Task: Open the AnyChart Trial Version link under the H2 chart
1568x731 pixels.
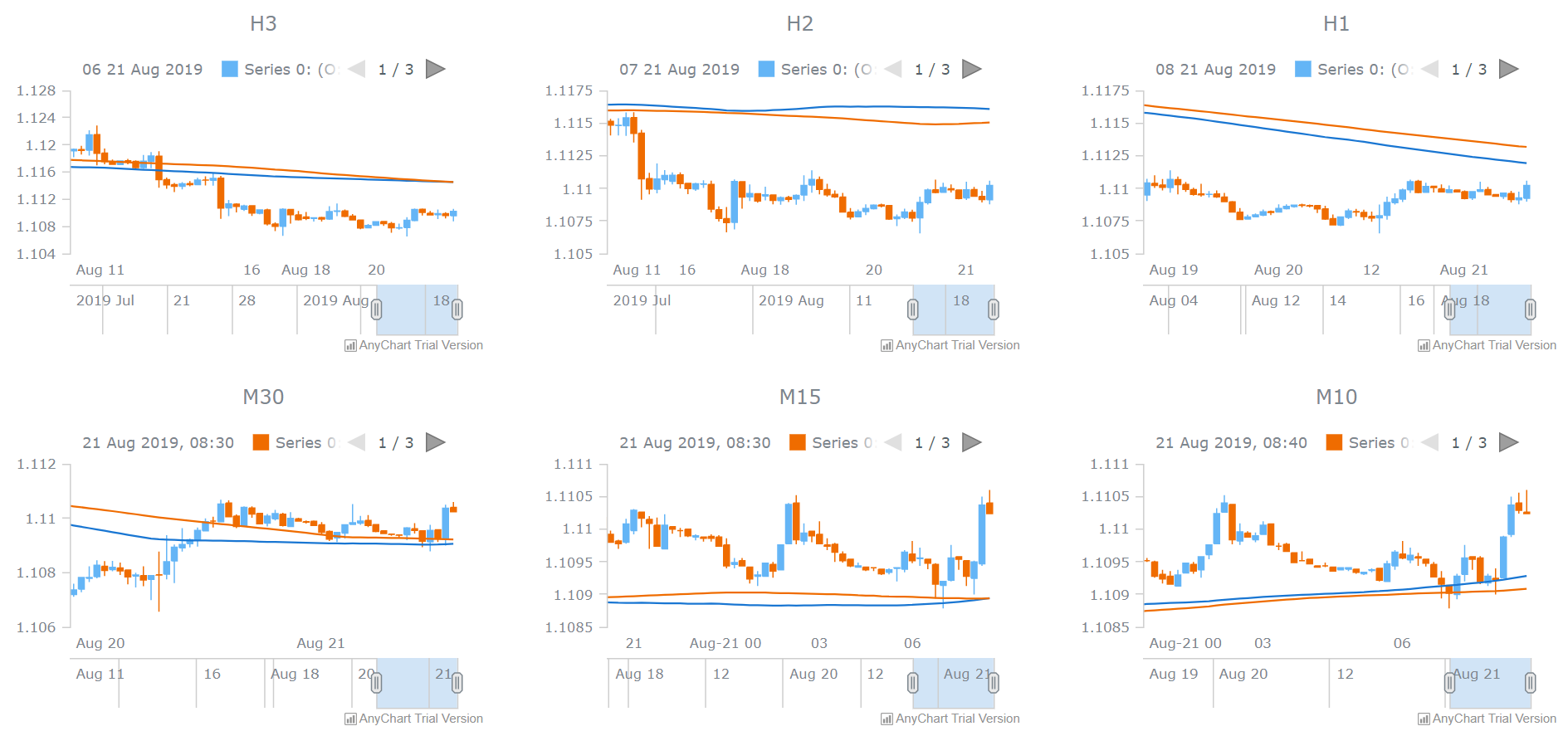Action: (958, 345)
